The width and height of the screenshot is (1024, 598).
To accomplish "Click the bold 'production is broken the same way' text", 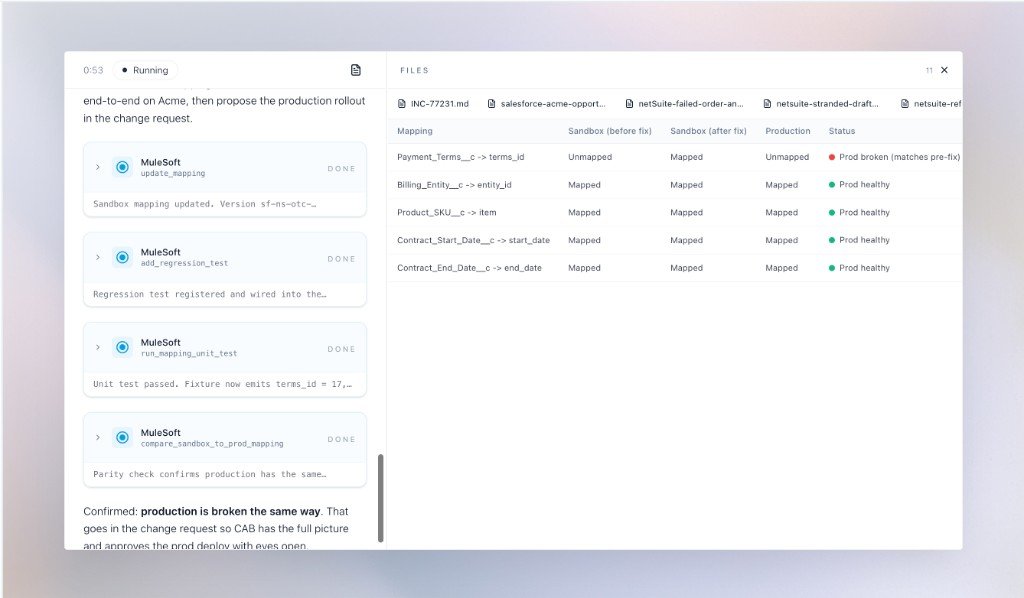I will (x=231, y=511).
